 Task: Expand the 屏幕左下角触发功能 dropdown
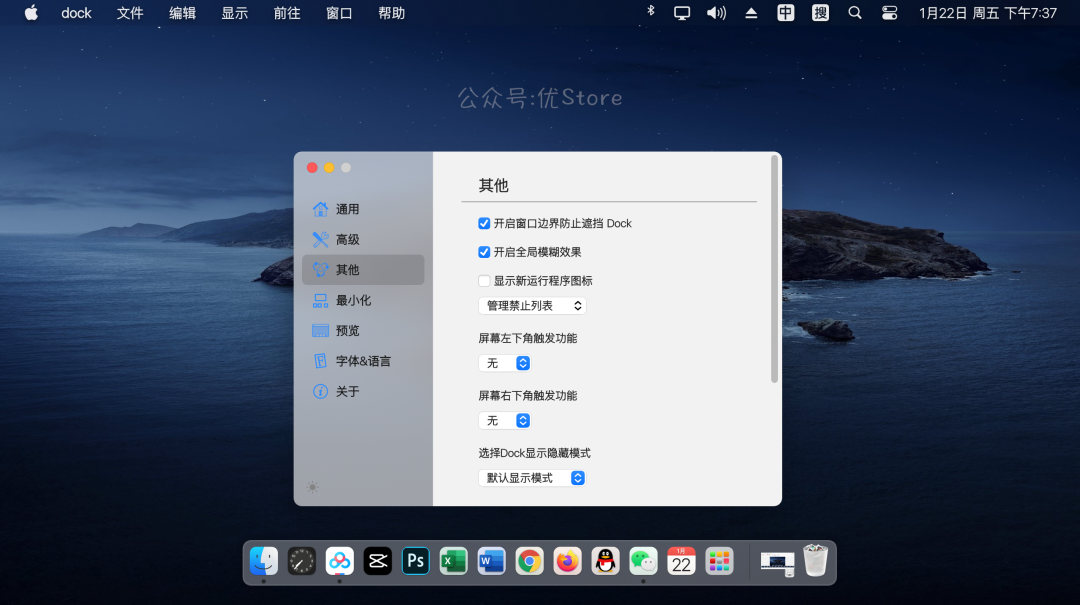(504, 363)
